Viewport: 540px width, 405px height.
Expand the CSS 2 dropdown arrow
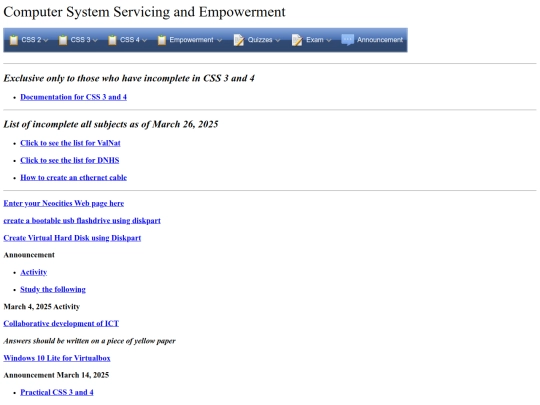[x=46, y=40]
